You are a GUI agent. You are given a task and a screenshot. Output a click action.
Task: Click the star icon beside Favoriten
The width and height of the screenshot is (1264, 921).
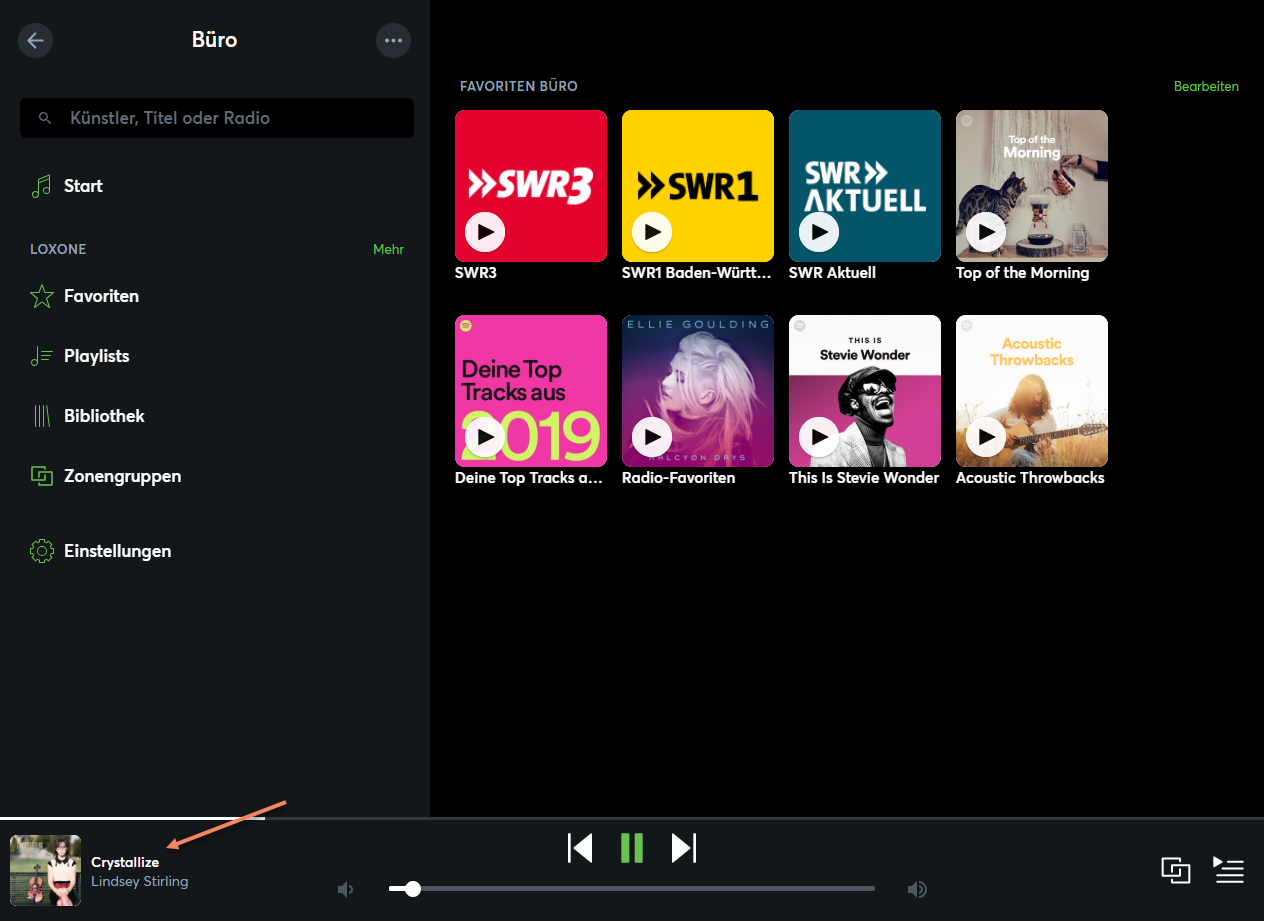tap(41, 296)
